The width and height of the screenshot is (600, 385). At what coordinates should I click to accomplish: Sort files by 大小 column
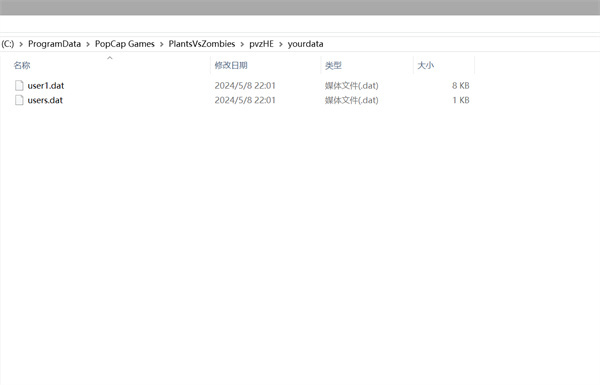tap(426, 65)
